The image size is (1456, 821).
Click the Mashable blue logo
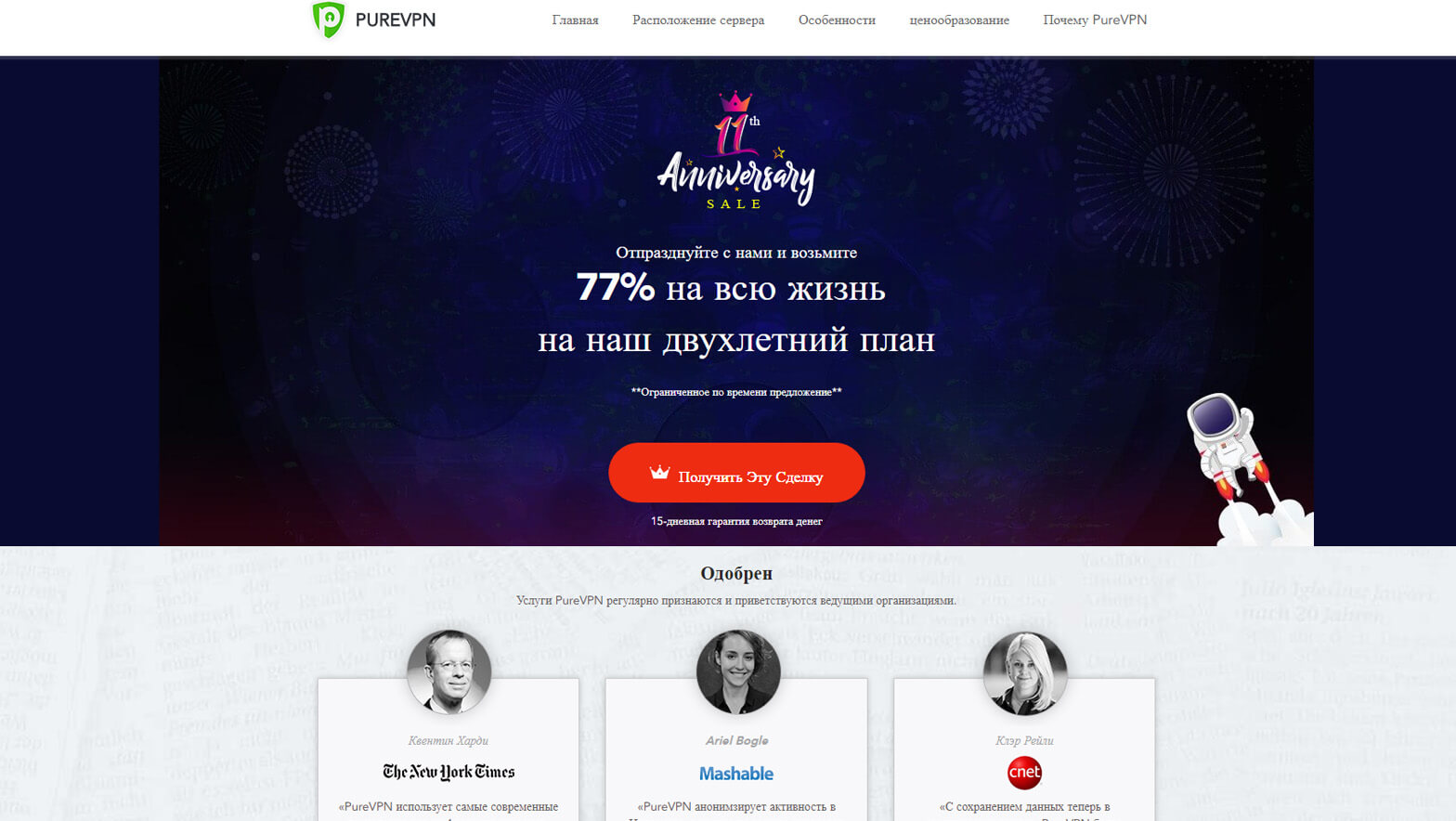pos(736,774)
